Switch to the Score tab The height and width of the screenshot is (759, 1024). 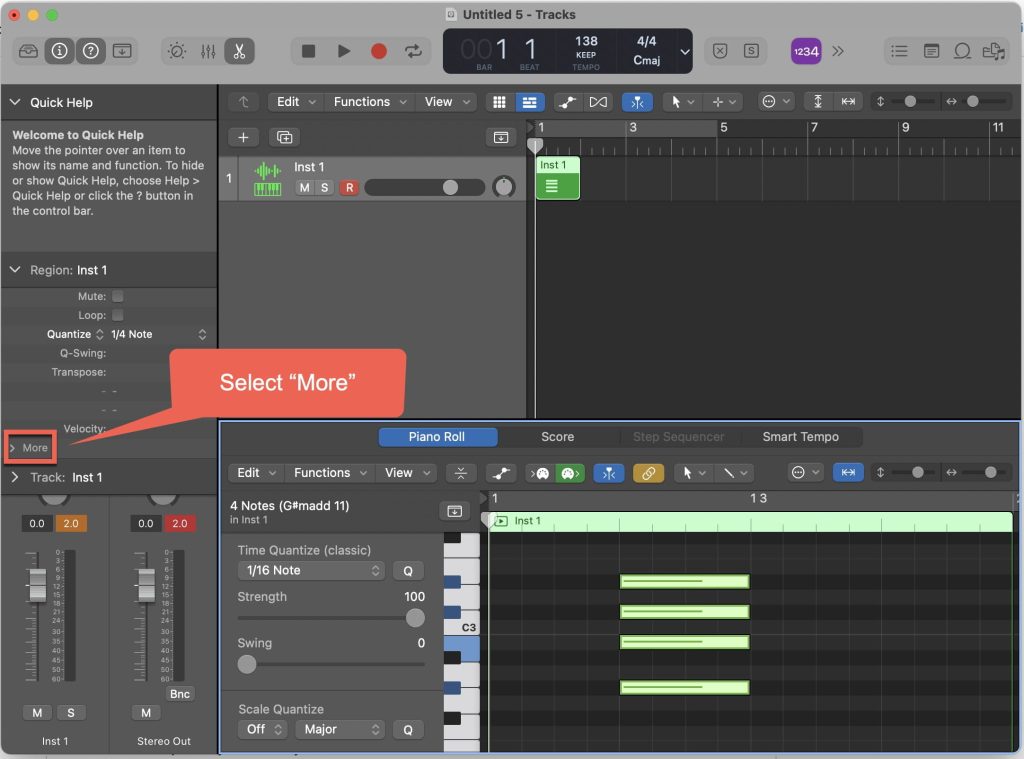pyautogui.click(x=557, y=437)
